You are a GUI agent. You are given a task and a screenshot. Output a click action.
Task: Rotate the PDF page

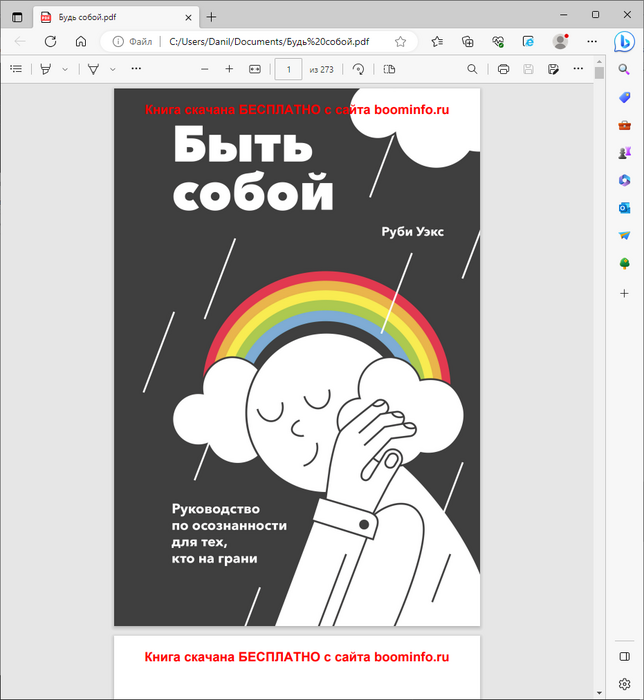click(358, 69)
